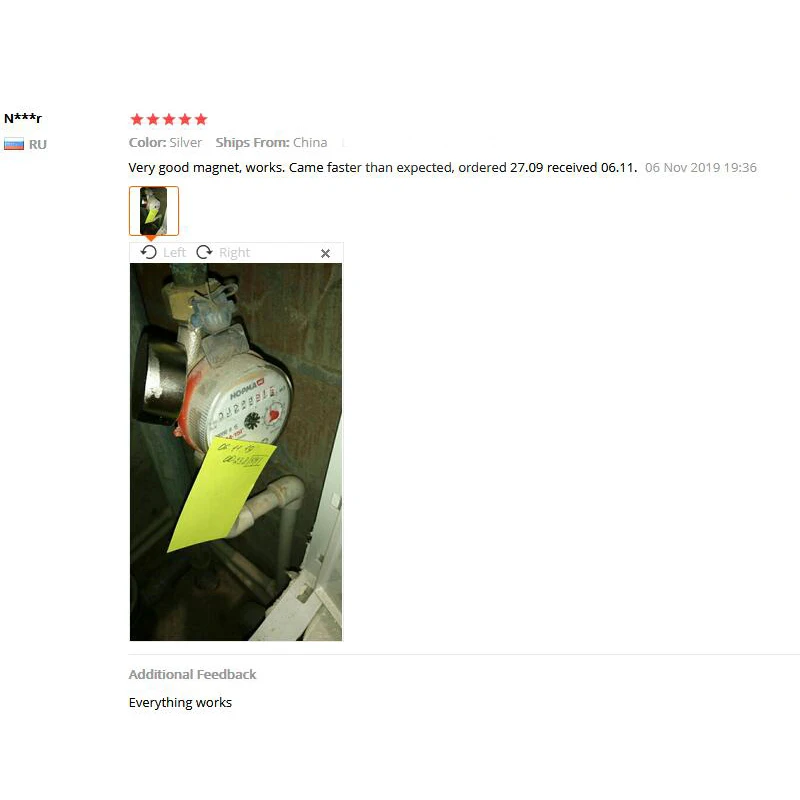Viewport: 800px width, 800px height.
Task: Click the "Everything works" feedback text
Action: [180, 703]
